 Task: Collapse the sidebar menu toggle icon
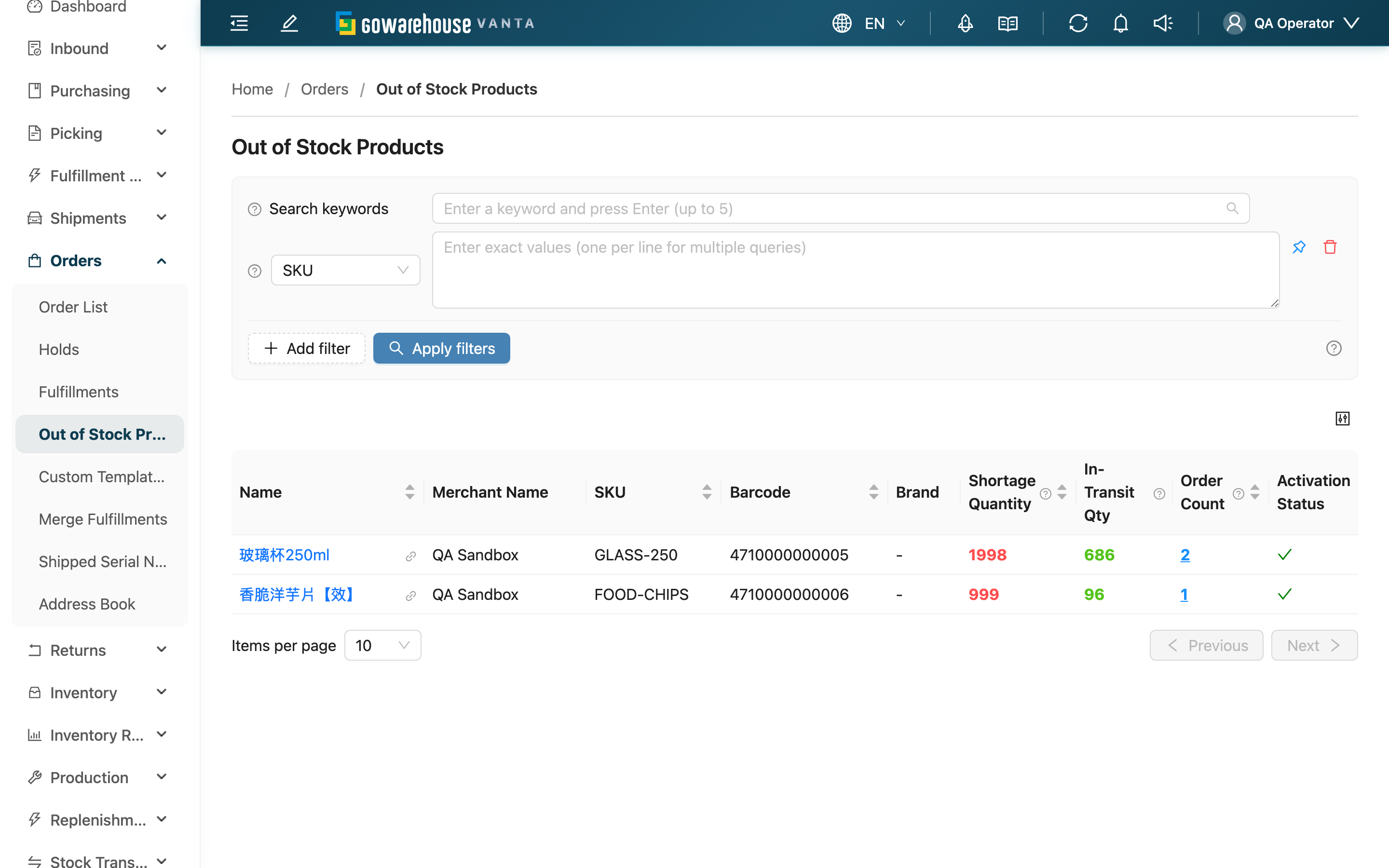(x=239, y=23)
